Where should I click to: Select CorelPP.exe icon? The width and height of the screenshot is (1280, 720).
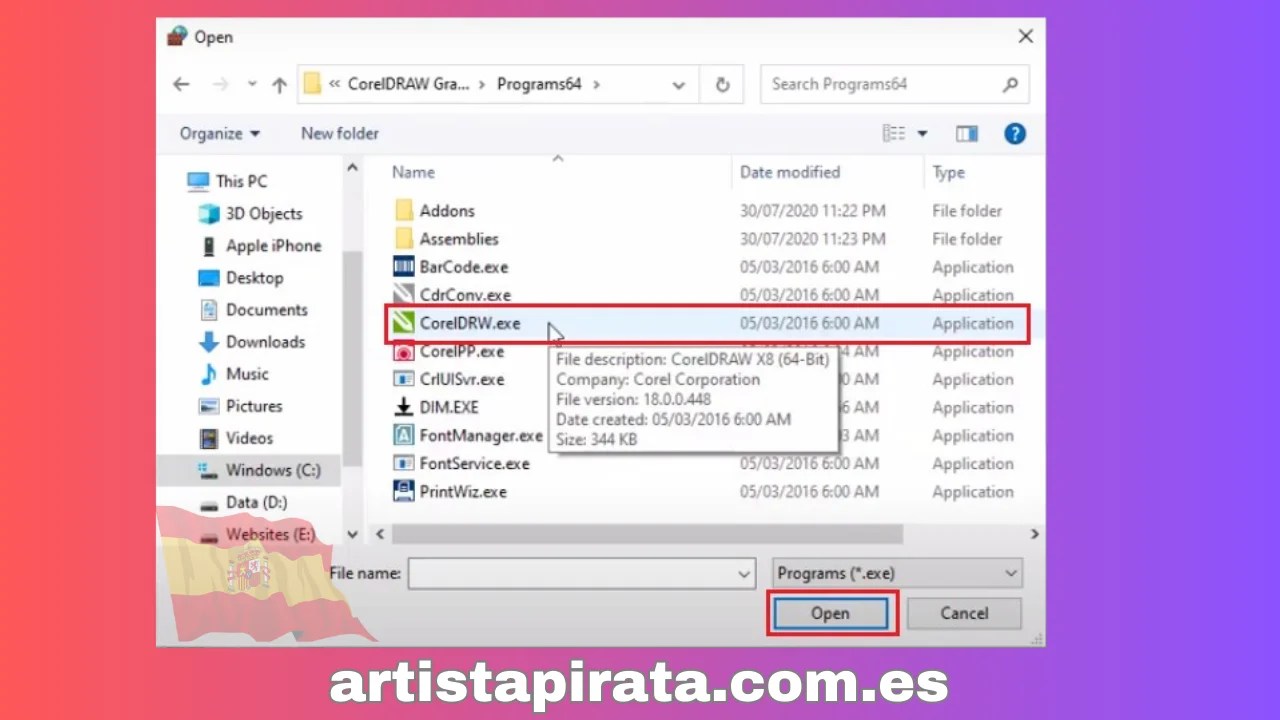(x=403, y=351)
